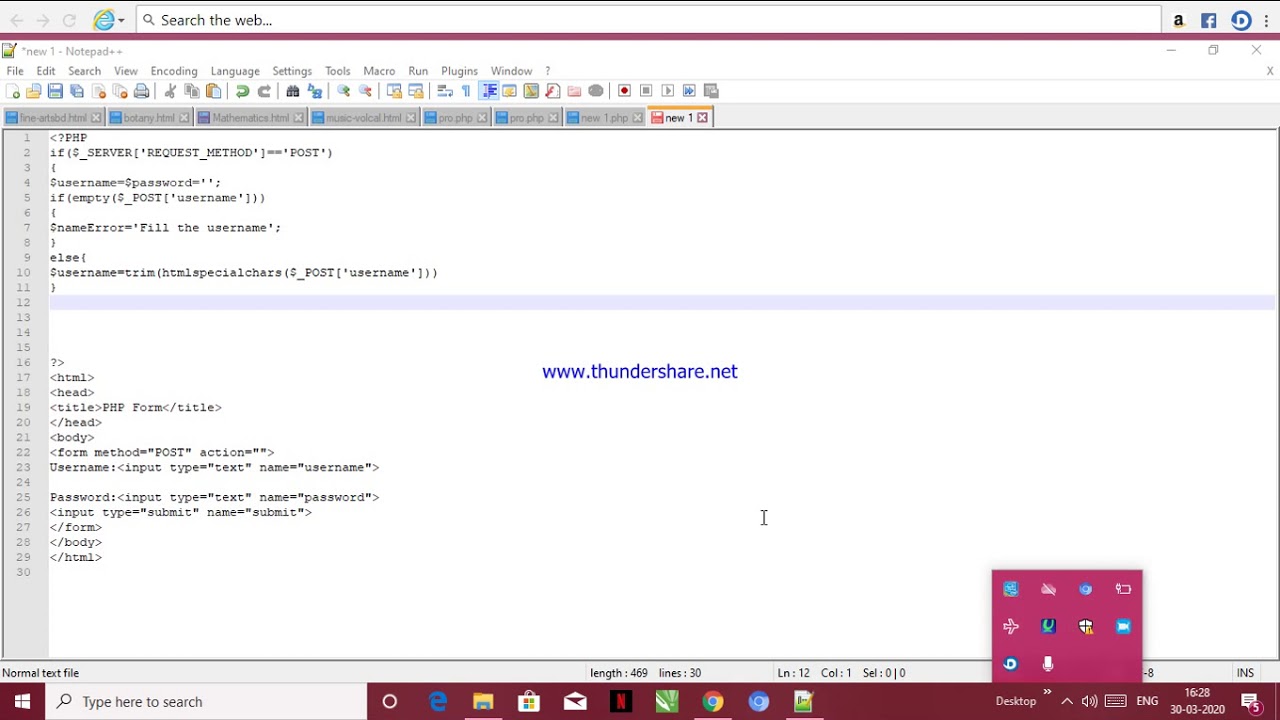This screenshot has width=1280, height=720.
Task: Click the Zoom In magnifier icon
Action: click(344, 91)
